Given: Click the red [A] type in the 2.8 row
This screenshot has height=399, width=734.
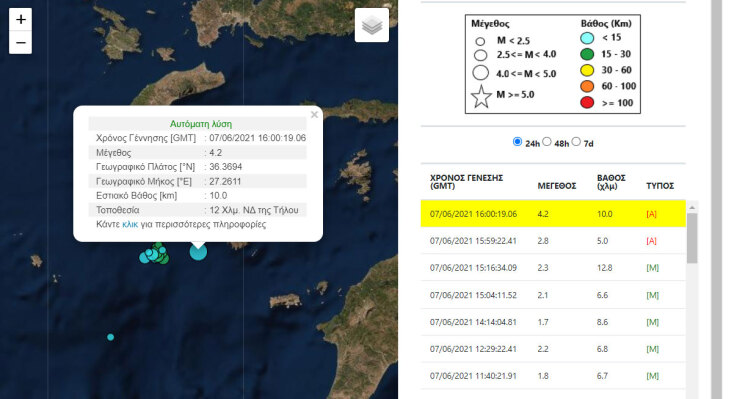Looking at the screenshot, I should coord(651,241).
